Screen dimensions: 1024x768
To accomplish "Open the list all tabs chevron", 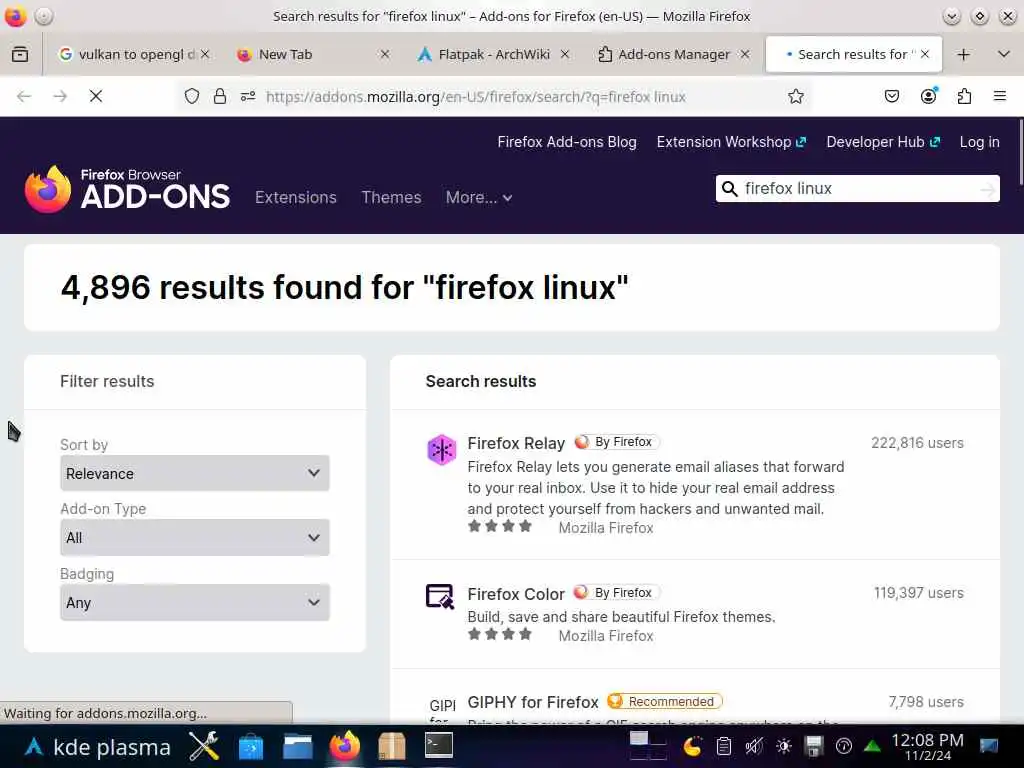I will coord(1004,54).
